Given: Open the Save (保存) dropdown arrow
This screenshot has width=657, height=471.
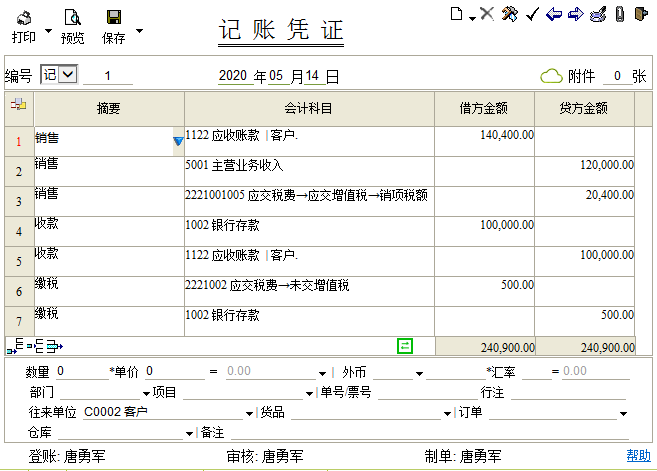Looking at the screenshot, I should click(140, 31).
